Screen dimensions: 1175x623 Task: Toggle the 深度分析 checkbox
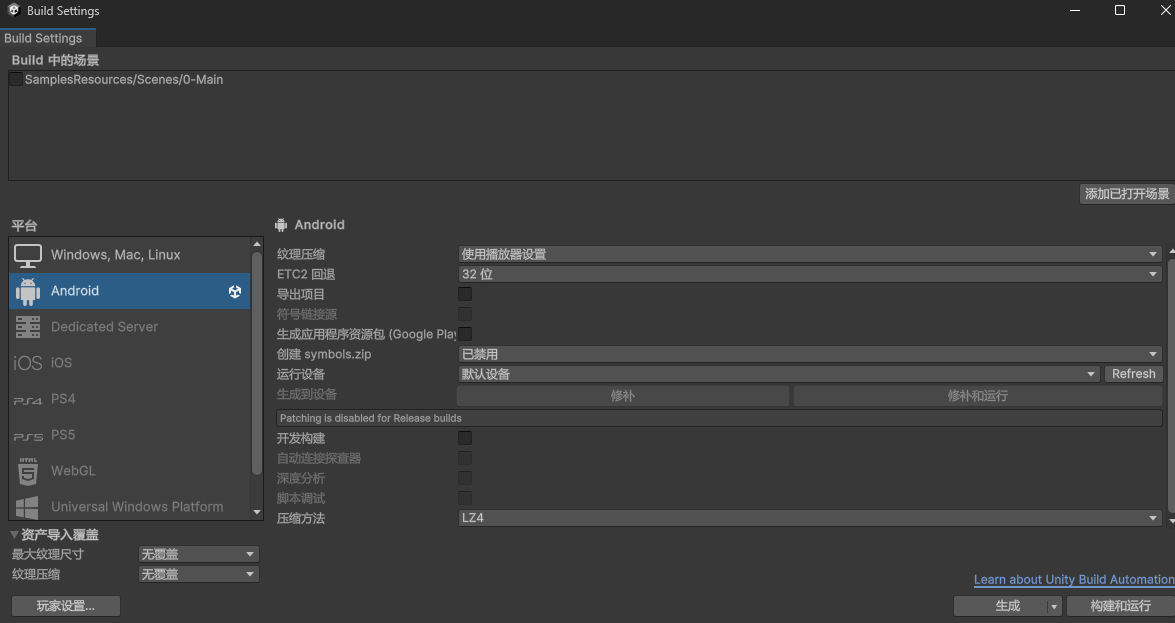coord(465,478)
